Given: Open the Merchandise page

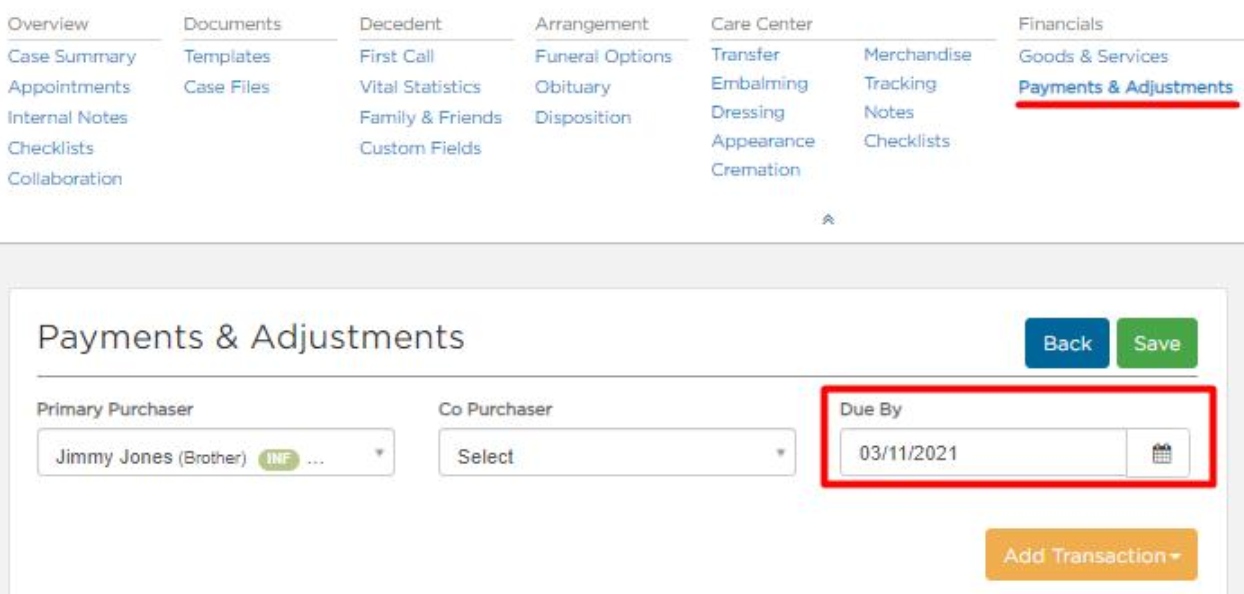Looking at the screenshot, I should click(x=917, y=54).
